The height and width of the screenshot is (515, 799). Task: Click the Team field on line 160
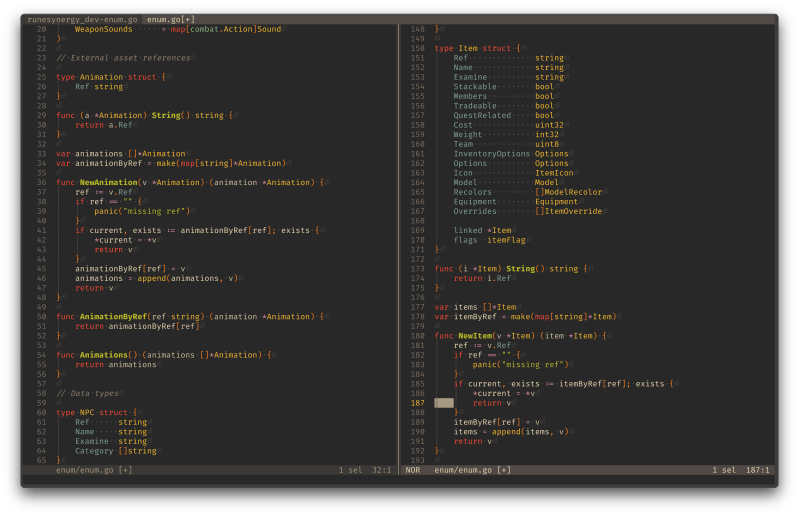(x=463, y=144)
